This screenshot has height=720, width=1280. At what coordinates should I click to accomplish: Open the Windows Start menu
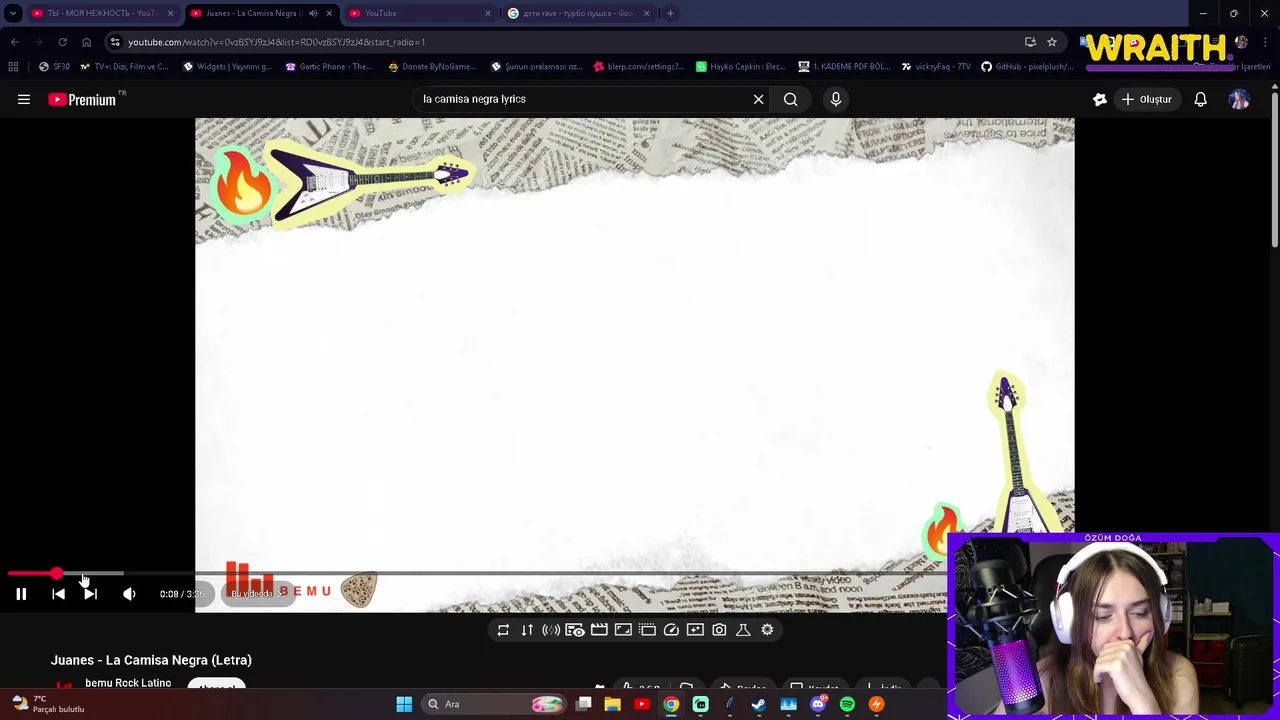(404, 704)
